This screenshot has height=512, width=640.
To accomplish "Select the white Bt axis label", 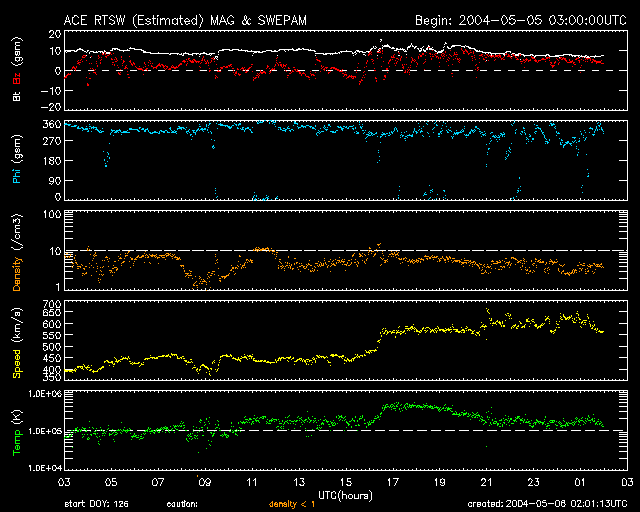I will [x=17, y=97].
